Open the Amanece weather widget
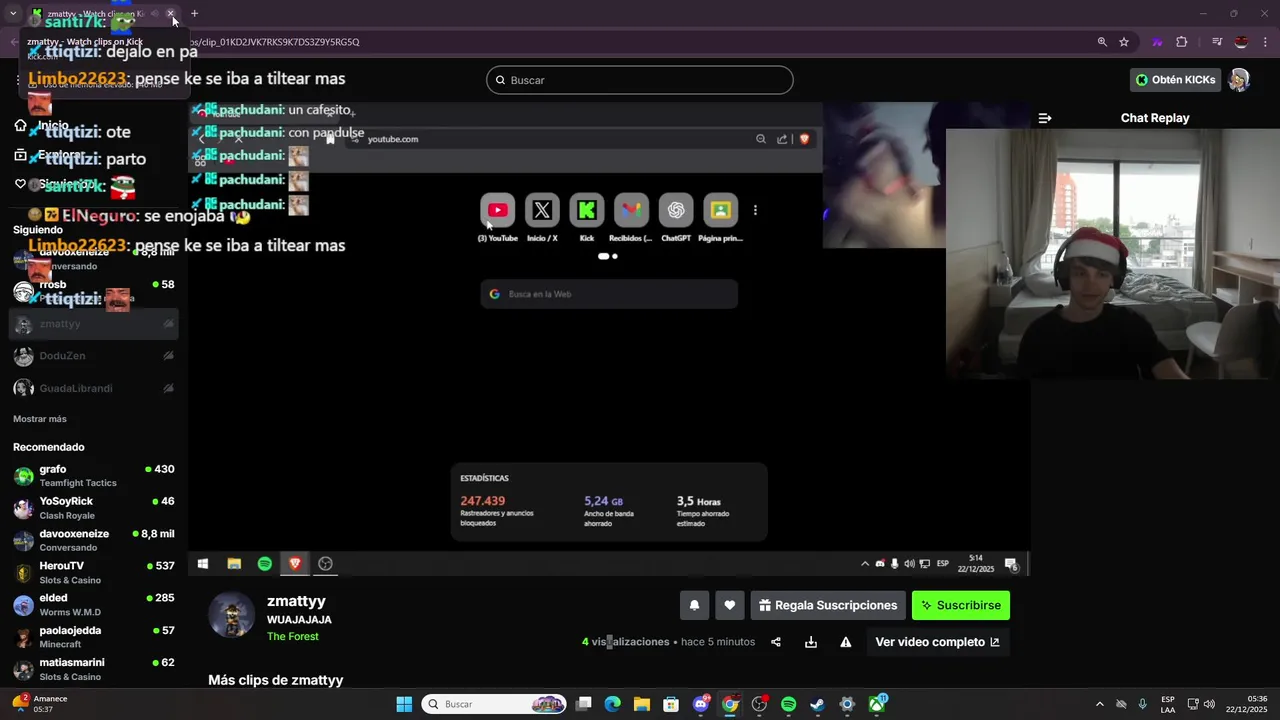Screen dimensions: 1280x720 40,704
